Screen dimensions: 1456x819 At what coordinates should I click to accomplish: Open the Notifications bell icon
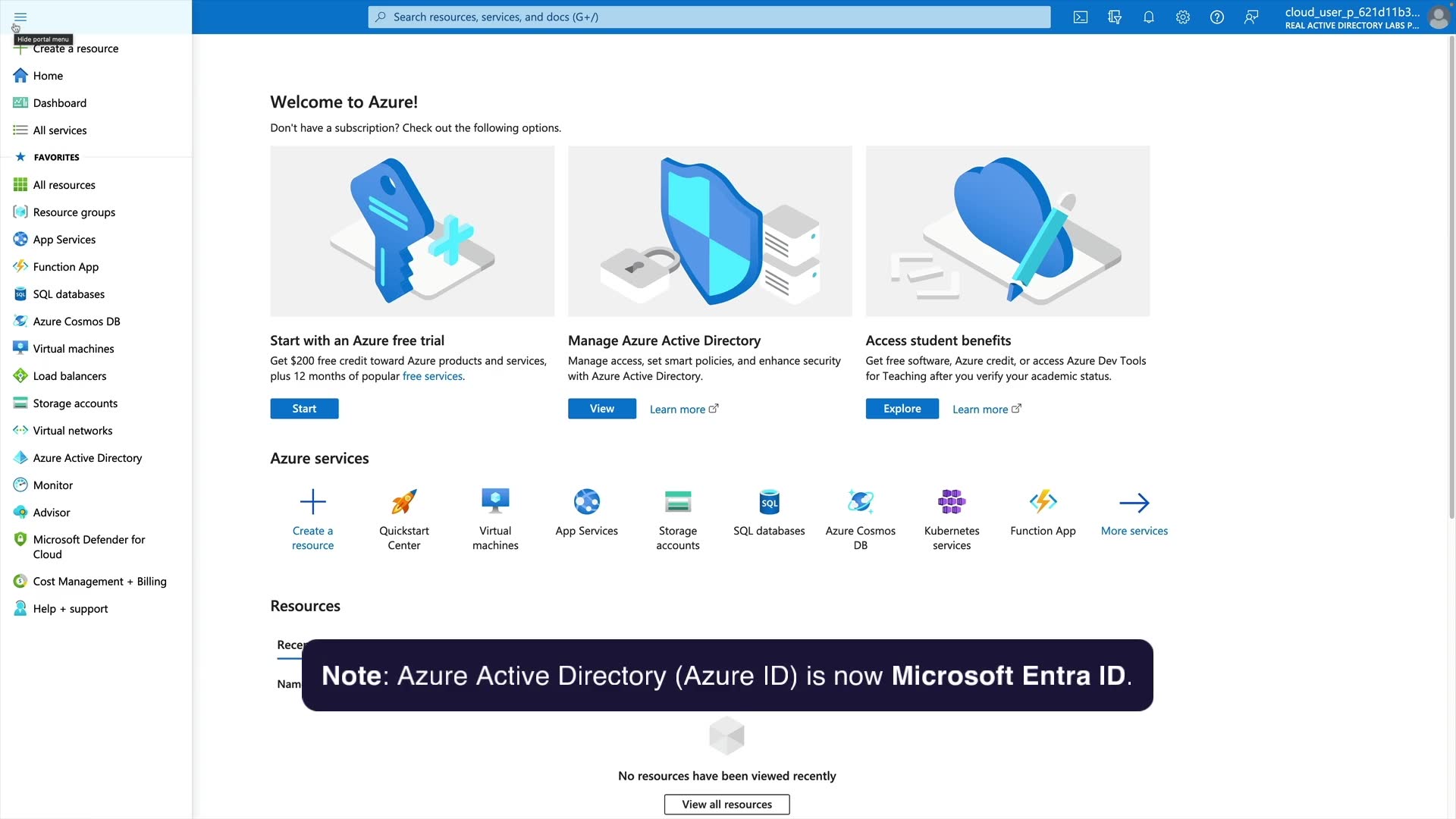(x=1149, y=17)
